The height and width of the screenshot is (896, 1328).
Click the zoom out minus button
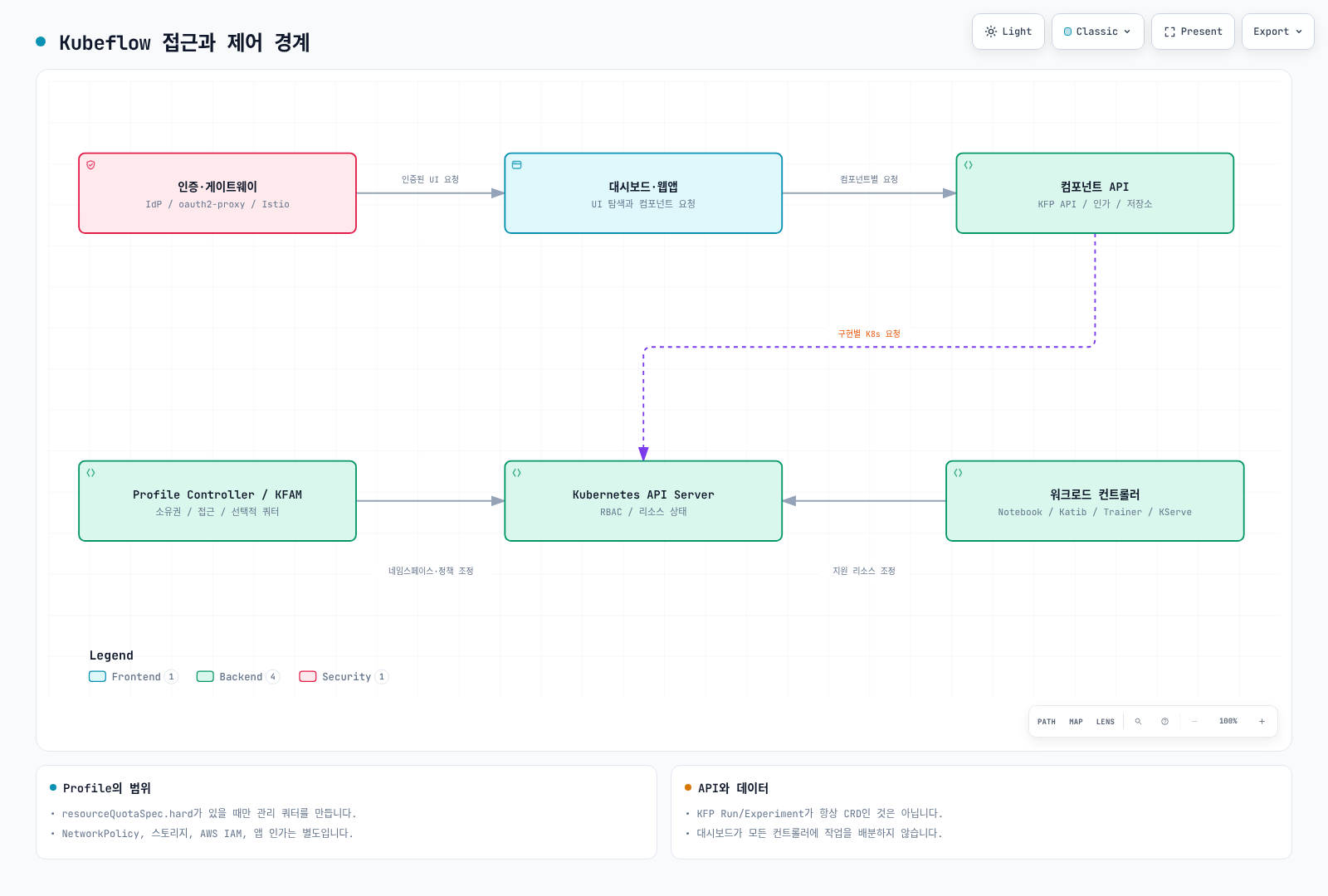[1195, 722]
